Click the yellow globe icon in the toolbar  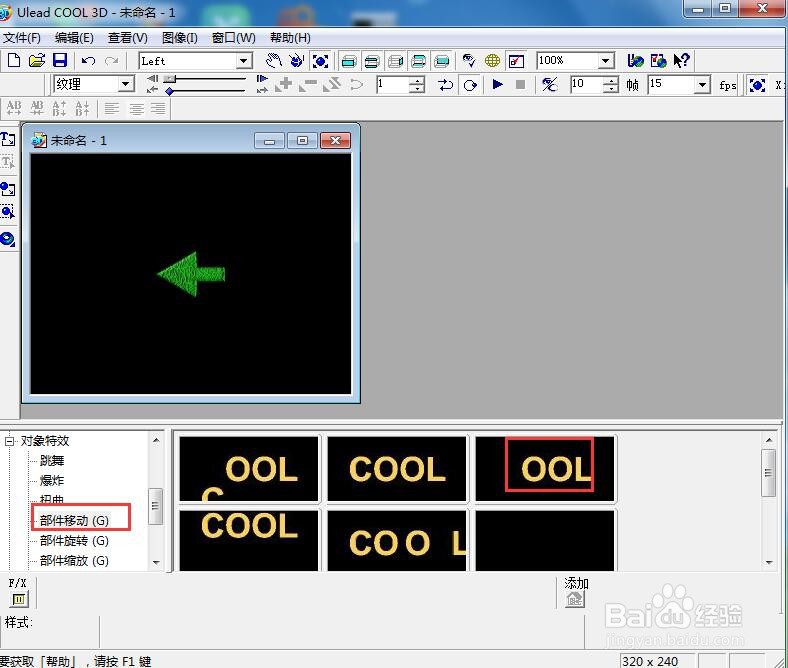point(492,61)
